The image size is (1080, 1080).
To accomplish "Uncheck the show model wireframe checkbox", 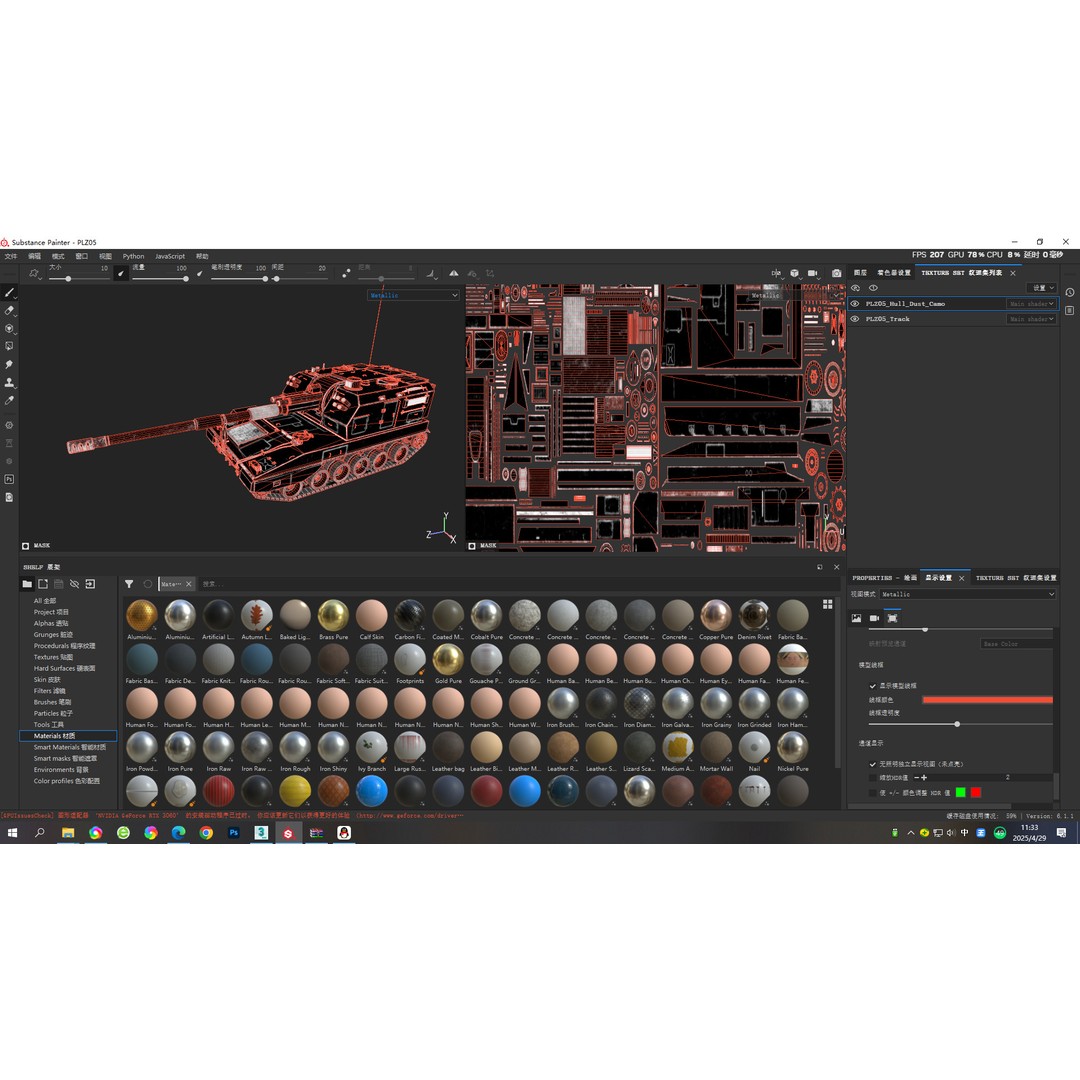I will pos(873,686).
